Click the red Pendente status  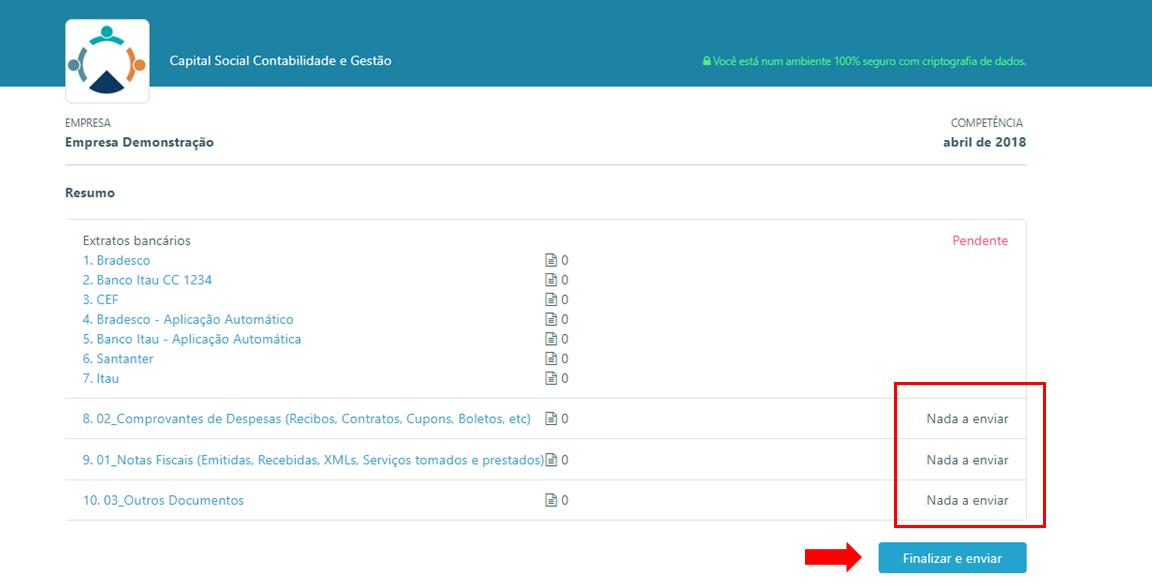[980, 241]
